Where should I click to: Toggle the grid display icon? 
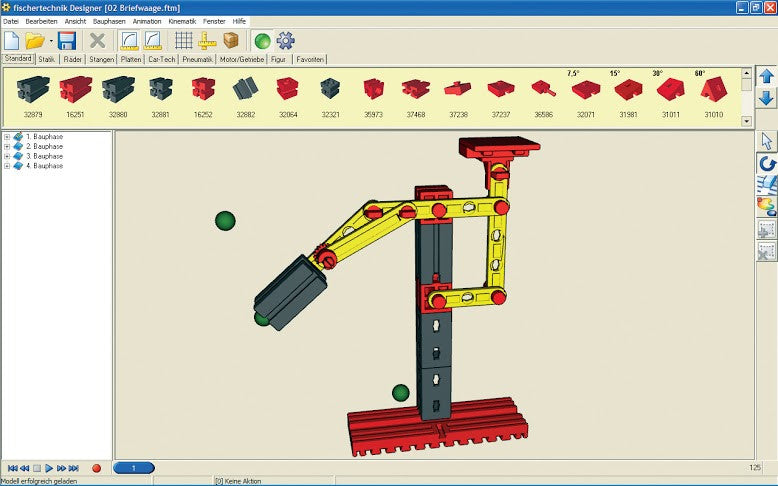pos(184,41)
